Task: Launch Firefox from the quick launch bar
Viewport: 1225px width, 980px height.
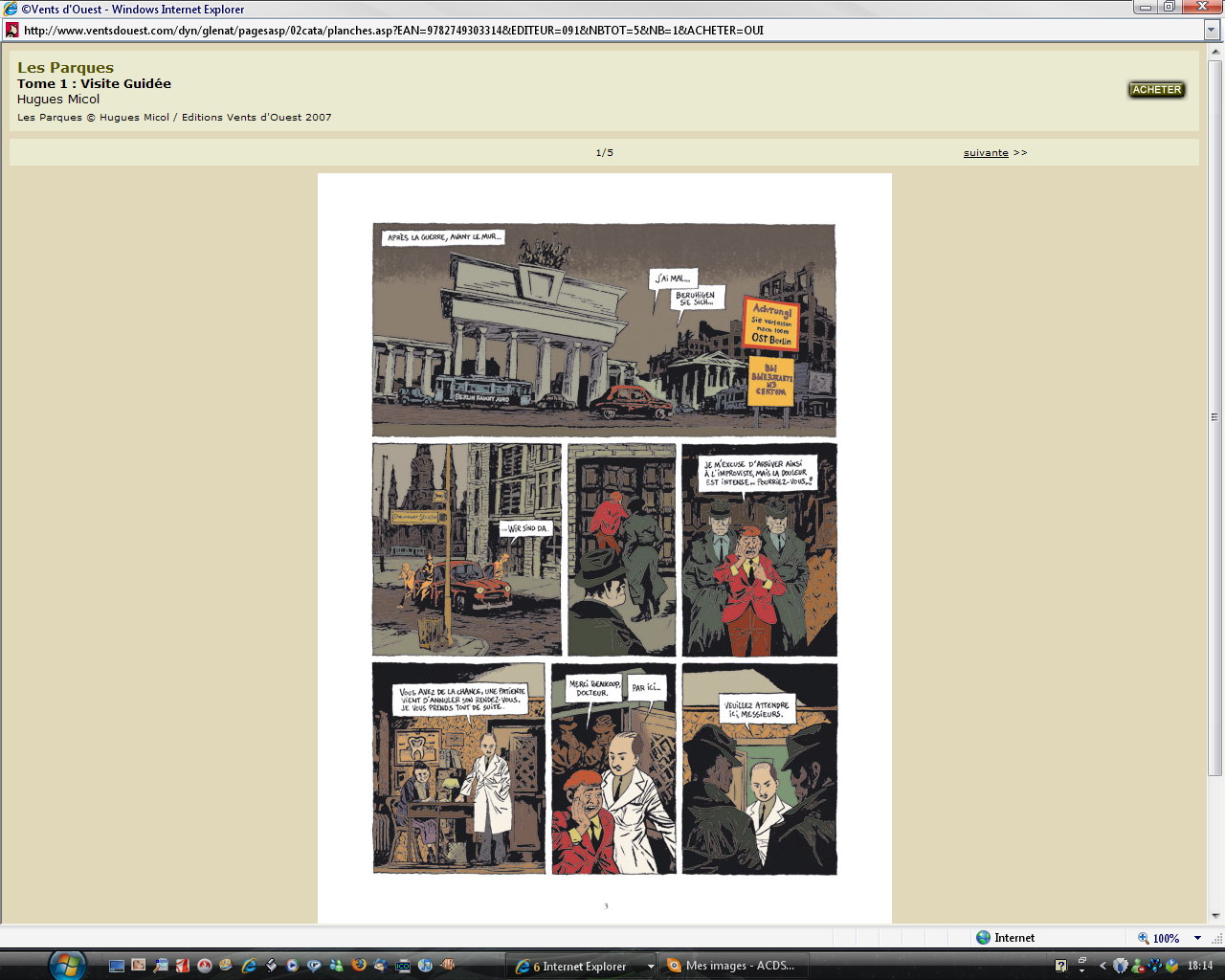Action: (359, 966)
